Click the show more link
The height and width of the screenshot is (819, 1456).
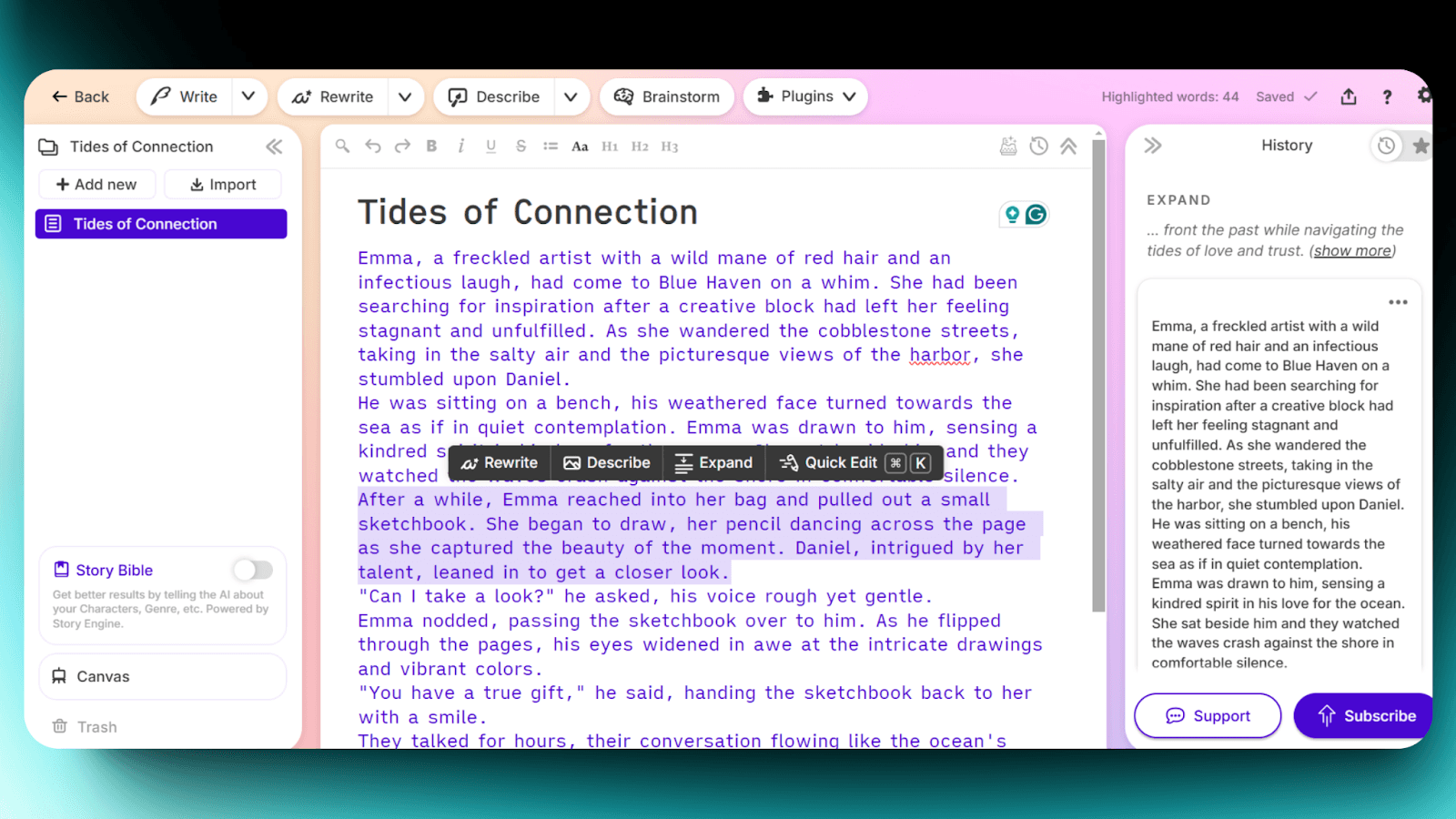[x=1352, y=250]
